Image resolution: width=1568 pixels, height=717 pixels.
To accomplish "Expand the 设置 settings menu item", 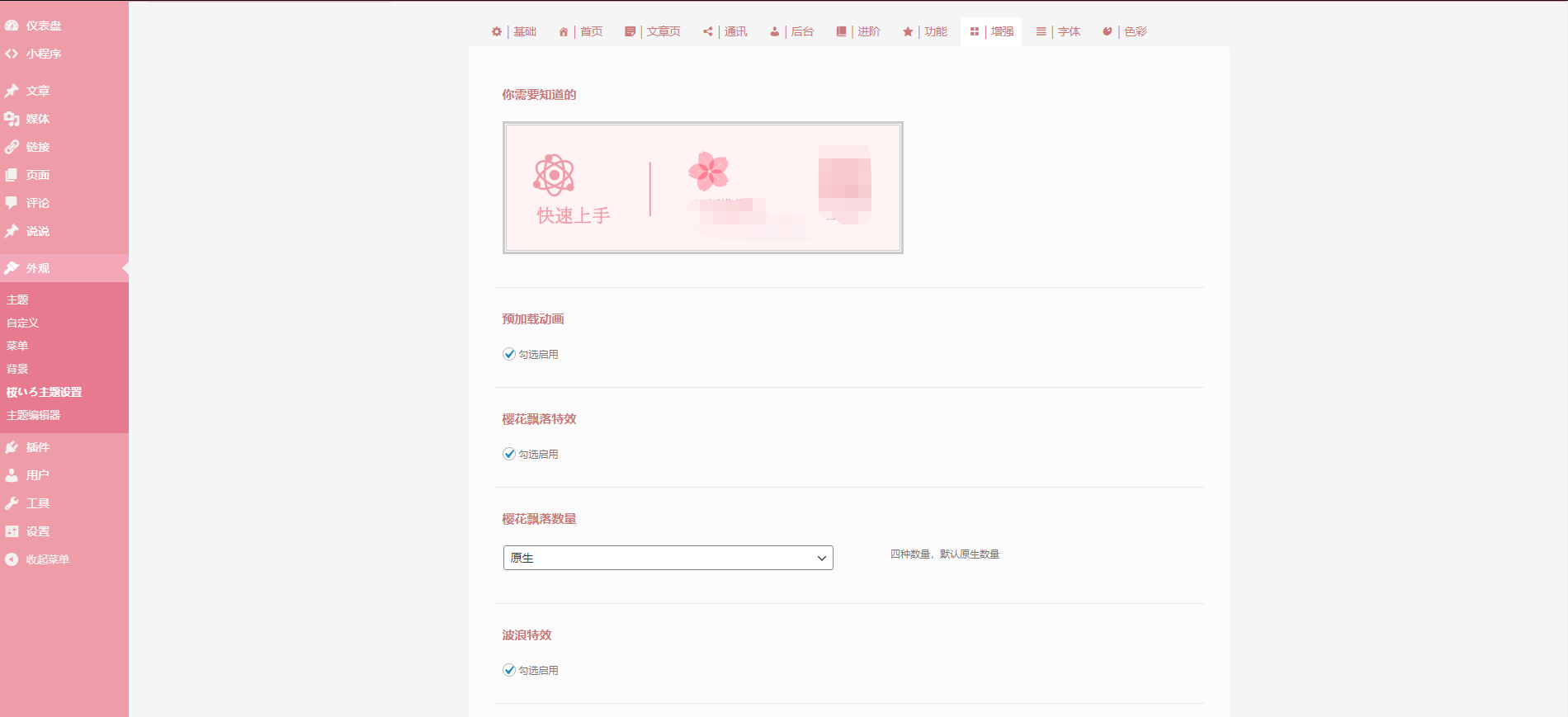I will tap(37, 531).
